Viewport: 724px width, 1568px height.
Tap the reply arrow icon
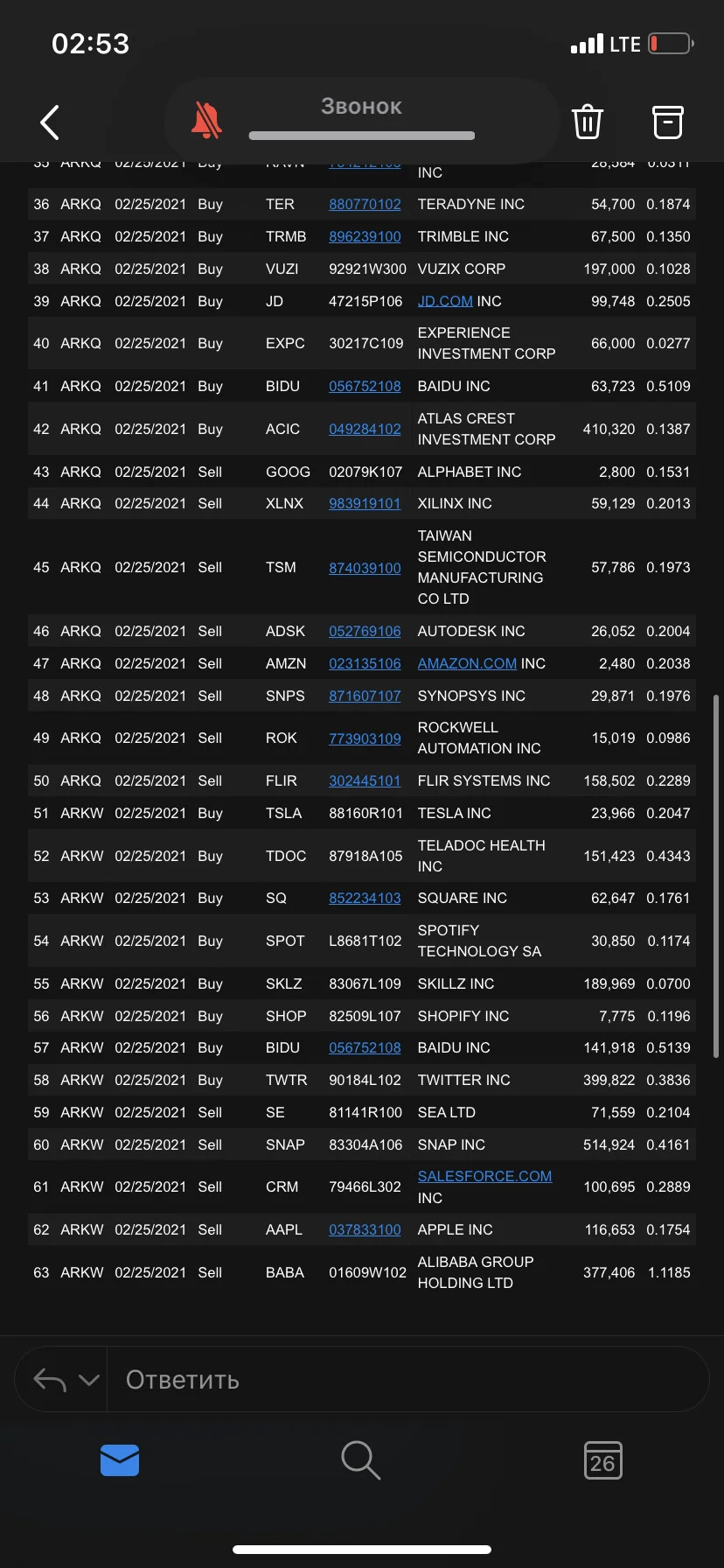[x=50, y=1380]
